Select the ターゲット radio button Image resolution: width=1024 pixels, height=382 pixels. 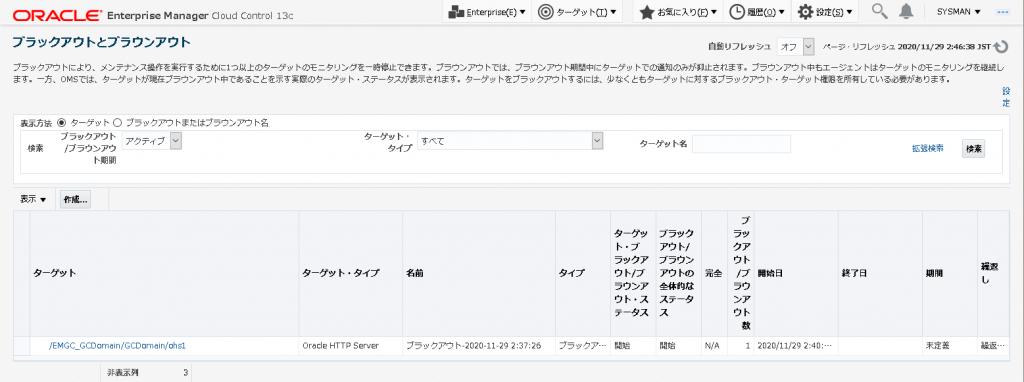[x=62, y=122]
